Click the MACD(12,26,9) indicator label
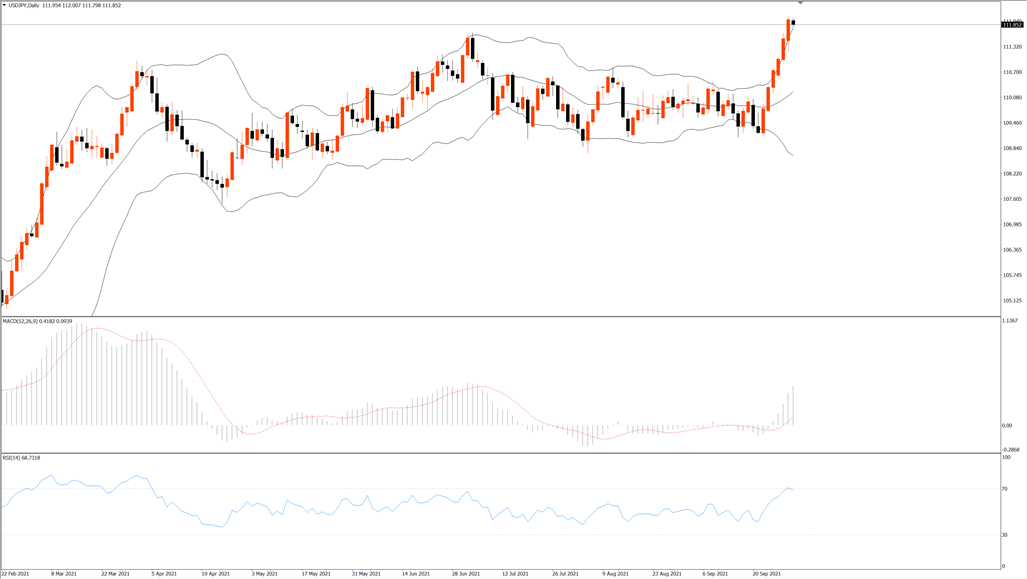This screenshot has height=579, width=1027. [20, 321]
